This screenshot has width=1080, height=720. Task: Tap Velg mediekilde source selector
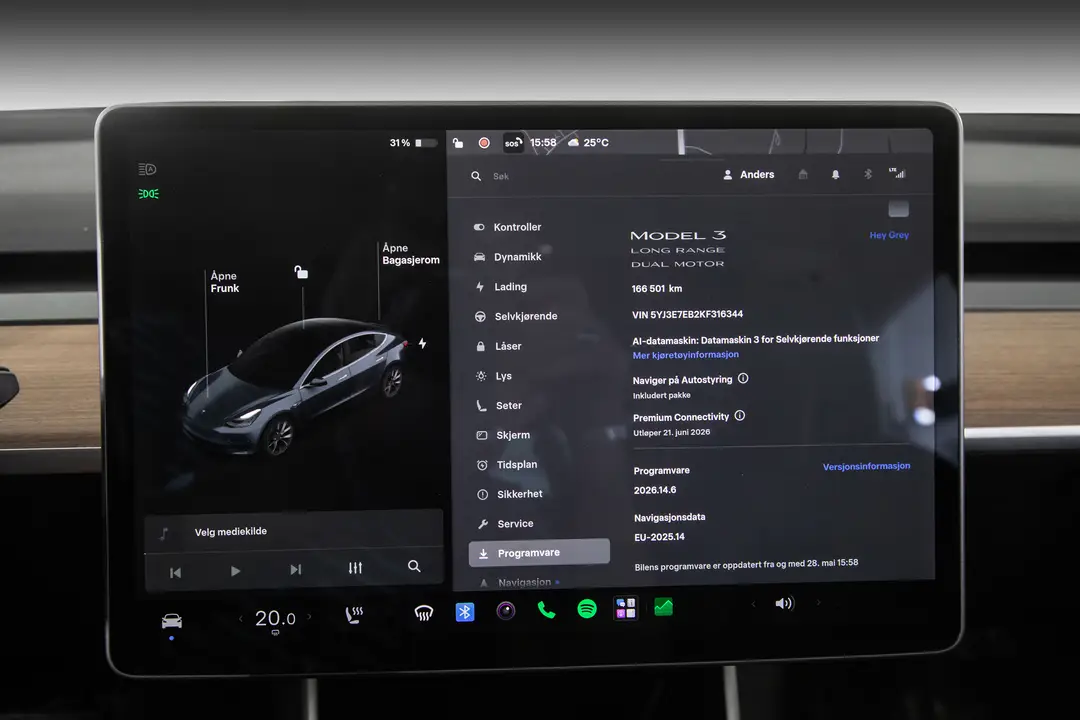point(294,531)
